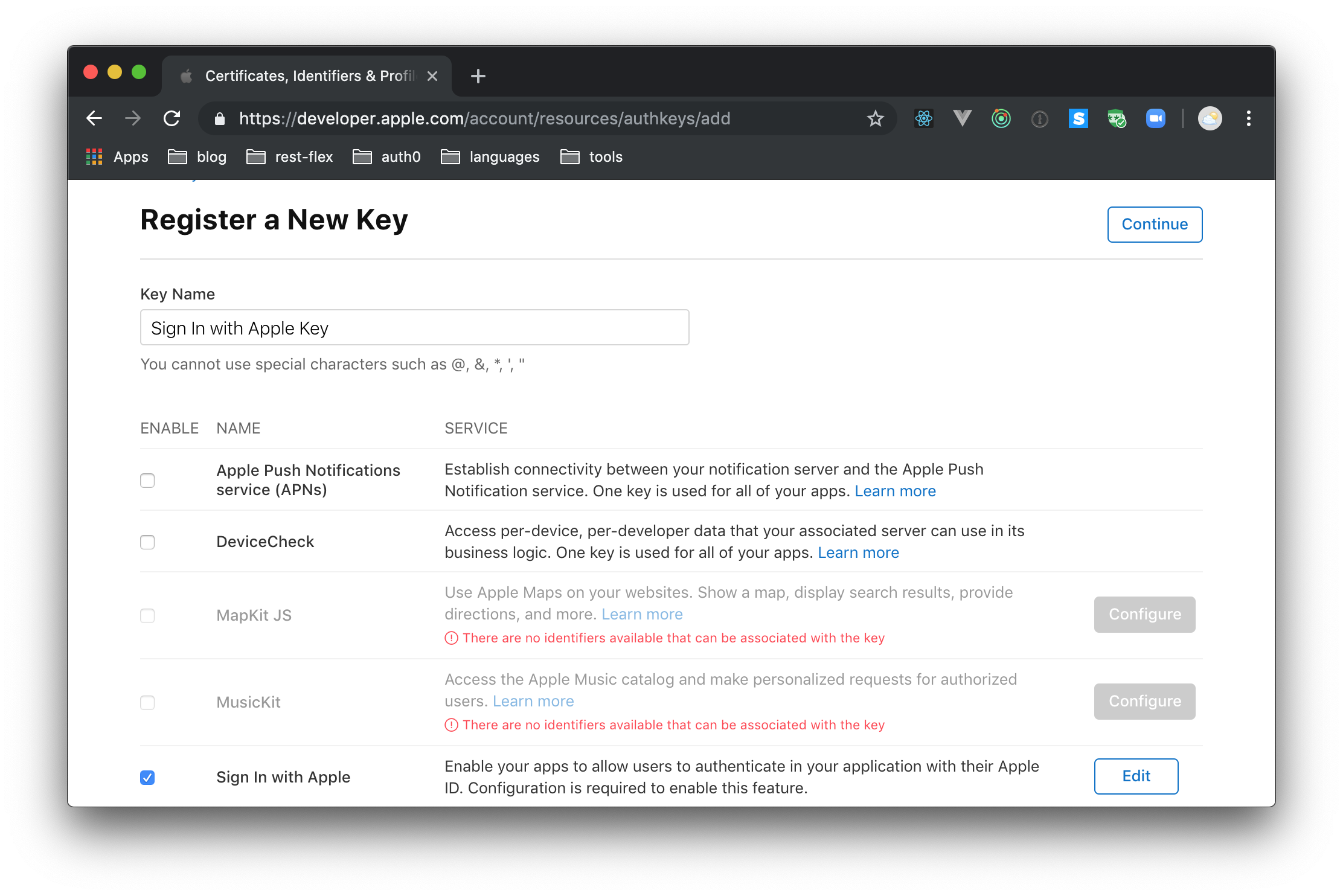Click the padlock site security icon

220,119
